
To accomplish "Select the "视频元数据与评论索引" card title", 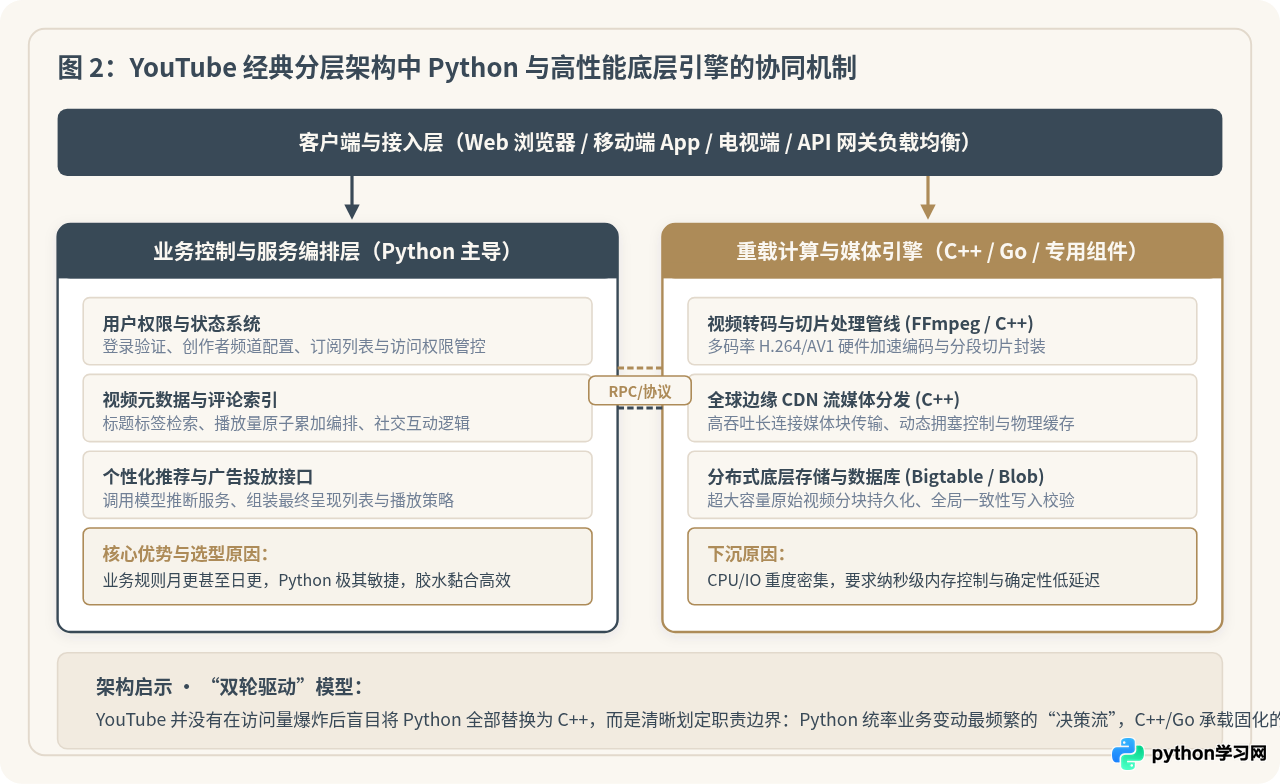I will click(190, 400).
